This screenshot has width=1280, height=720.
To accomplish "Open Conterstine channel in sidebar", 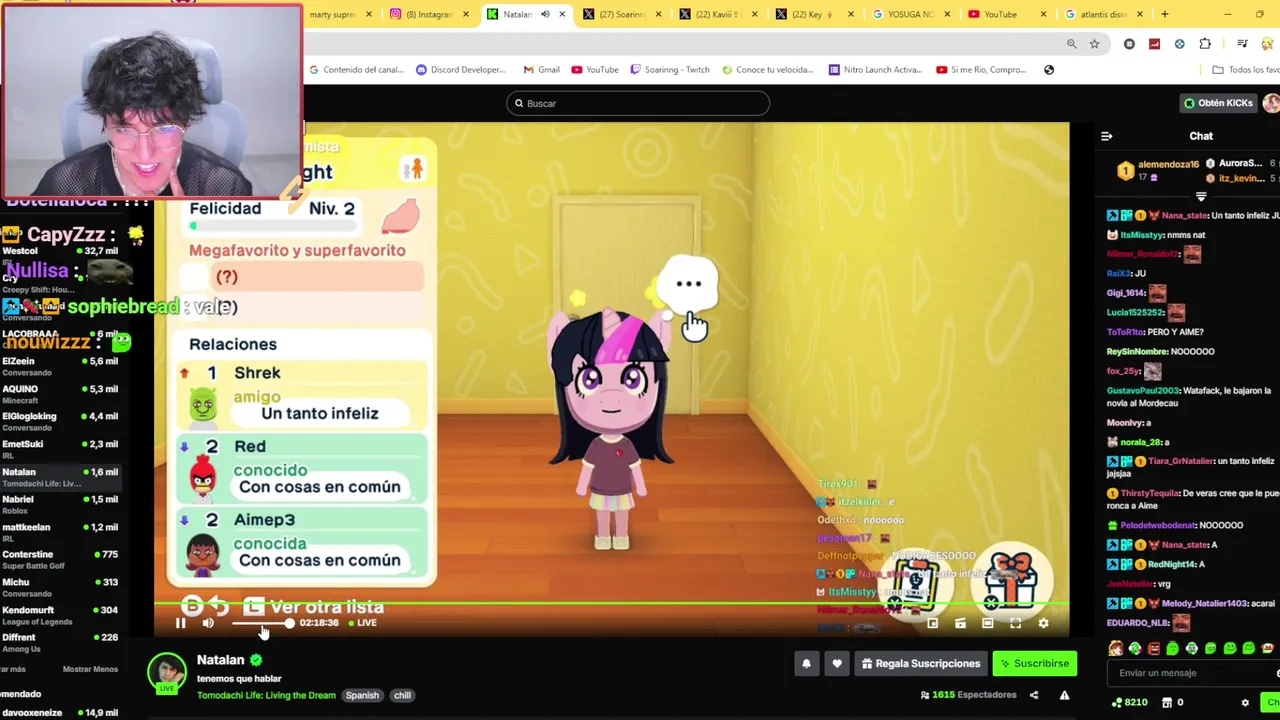I will coord(60,559).
